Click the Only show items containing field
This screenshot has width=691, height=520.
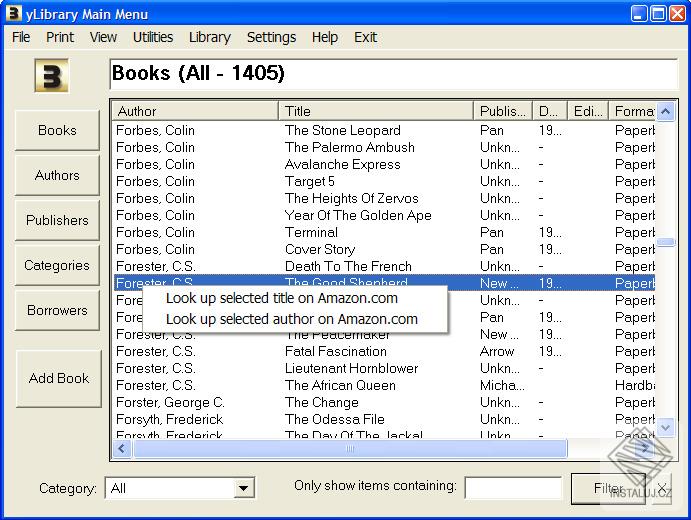pyautogui.click(x=513, y=488)
